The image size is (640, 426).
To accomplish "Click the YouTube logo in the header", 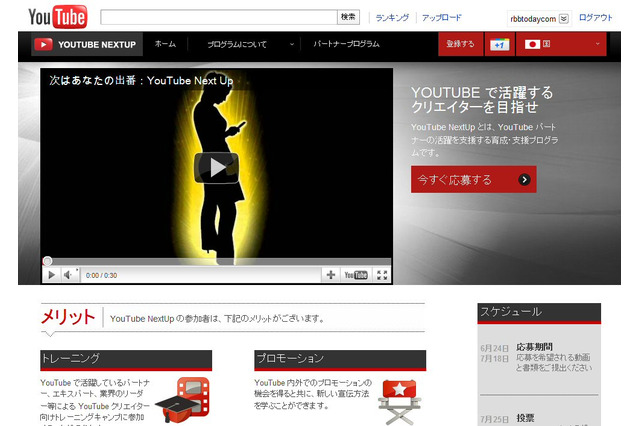I will pos(58,17).
